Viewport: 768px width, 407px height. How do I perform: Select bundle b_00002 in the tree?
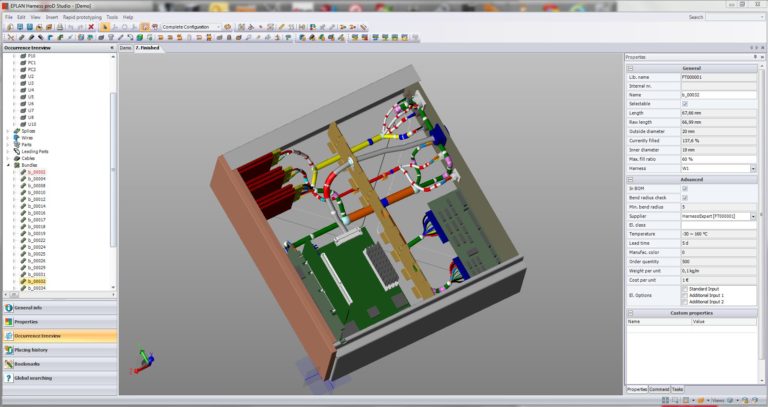(37, 172)
